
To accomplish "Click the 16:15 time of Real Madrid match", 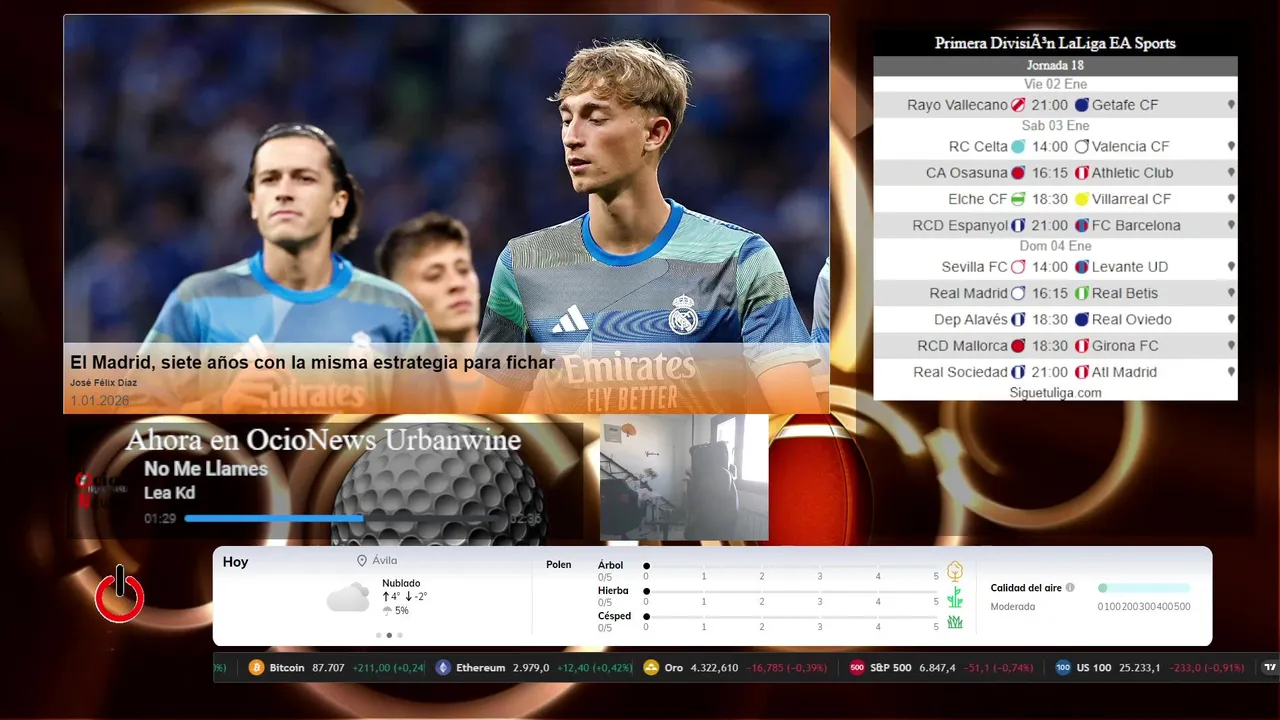I will point(1050,293).
